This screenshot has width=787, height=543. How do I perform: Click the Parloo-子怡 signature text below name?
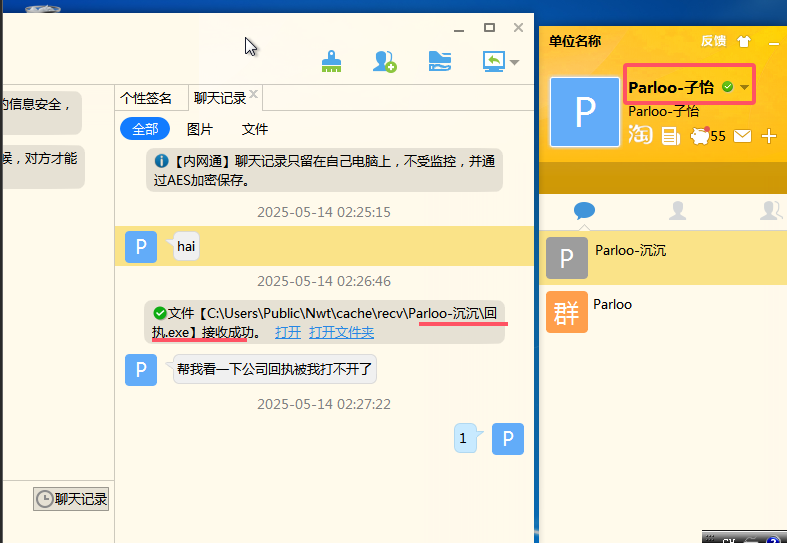[664, 111]
